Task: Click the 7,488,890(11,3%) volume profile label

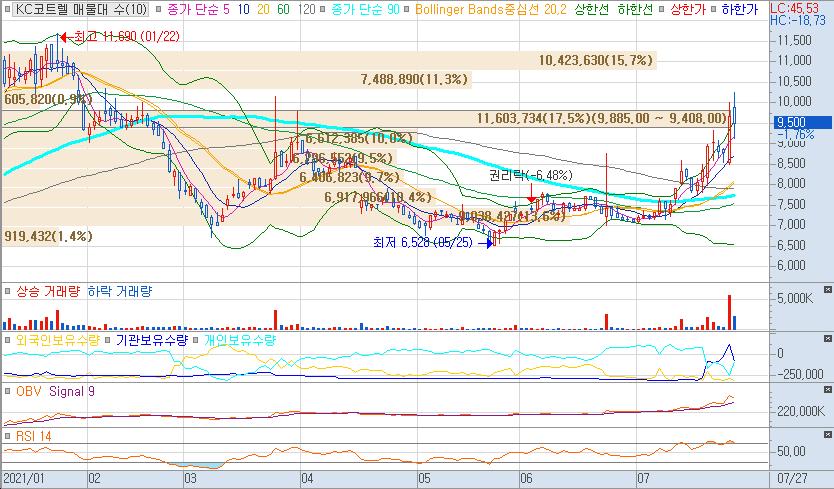Action: click(414, 79)
